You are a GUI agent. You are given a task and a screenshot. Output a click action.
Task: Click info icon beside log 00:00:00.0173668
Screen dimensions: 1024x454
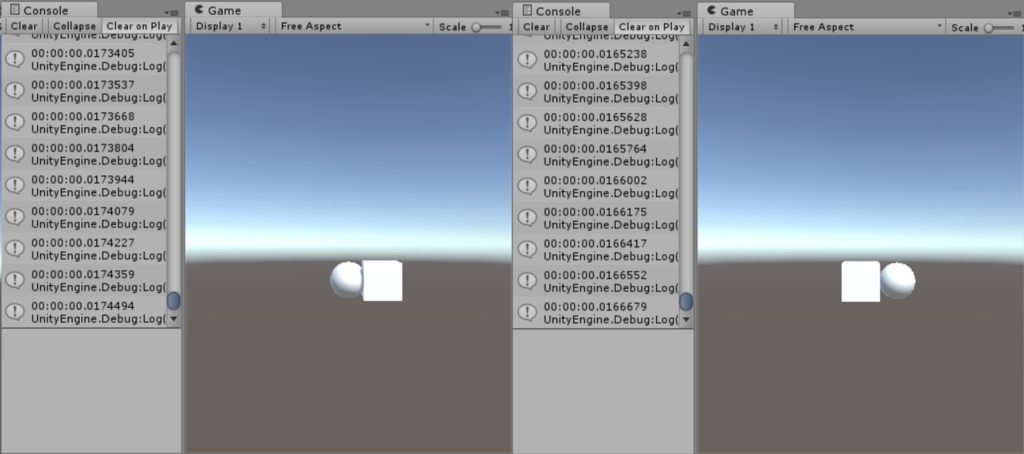pyautogui.click(x=15, y=122)
